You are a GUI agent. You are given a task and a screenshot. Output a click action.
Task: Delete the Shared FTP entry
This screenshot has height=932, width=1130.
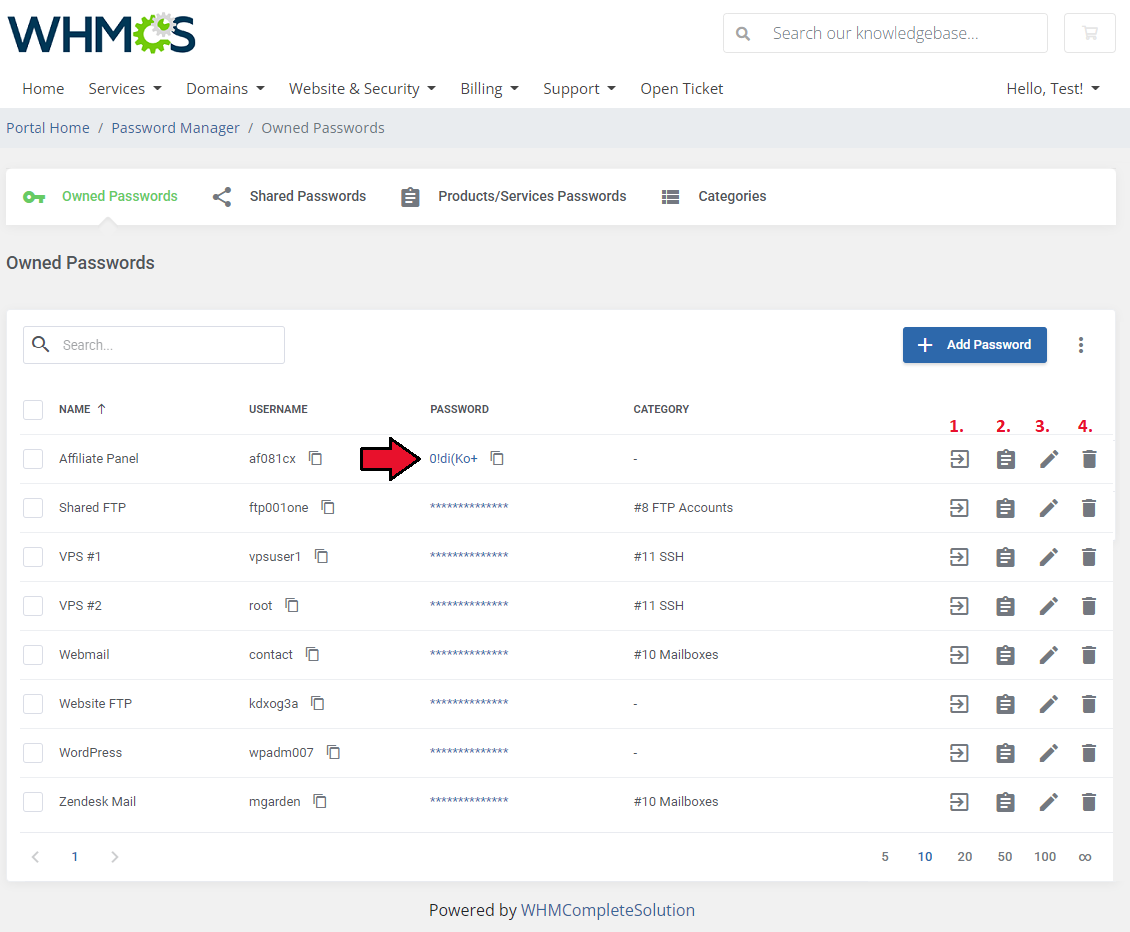[1089, 508]
